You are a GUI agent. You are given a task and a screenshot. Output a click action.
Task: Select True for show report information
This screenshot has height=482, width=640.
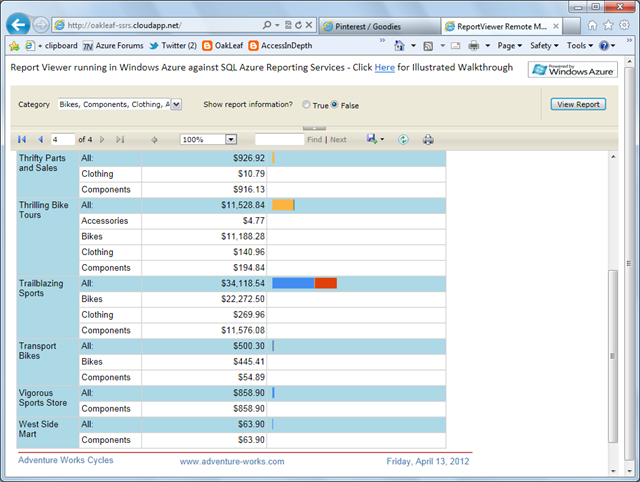306,104
